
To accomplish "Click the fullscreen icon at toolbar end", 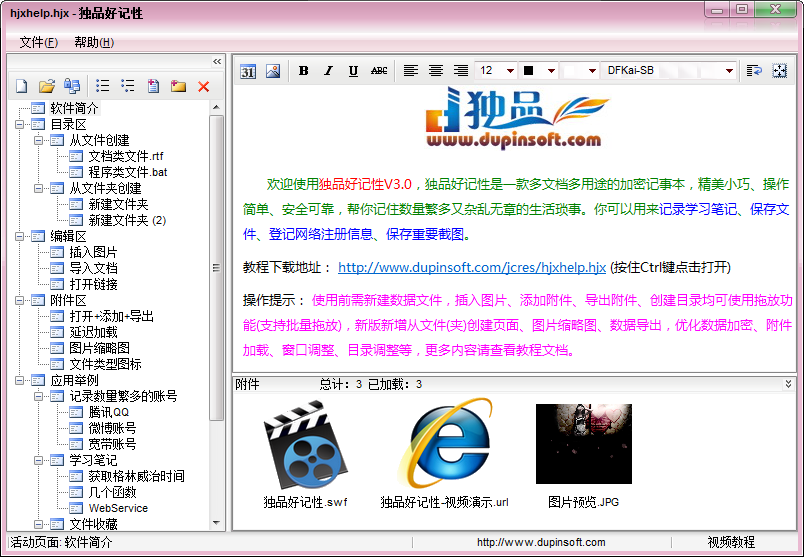I will pyautogui.click(x=780, y=71).
